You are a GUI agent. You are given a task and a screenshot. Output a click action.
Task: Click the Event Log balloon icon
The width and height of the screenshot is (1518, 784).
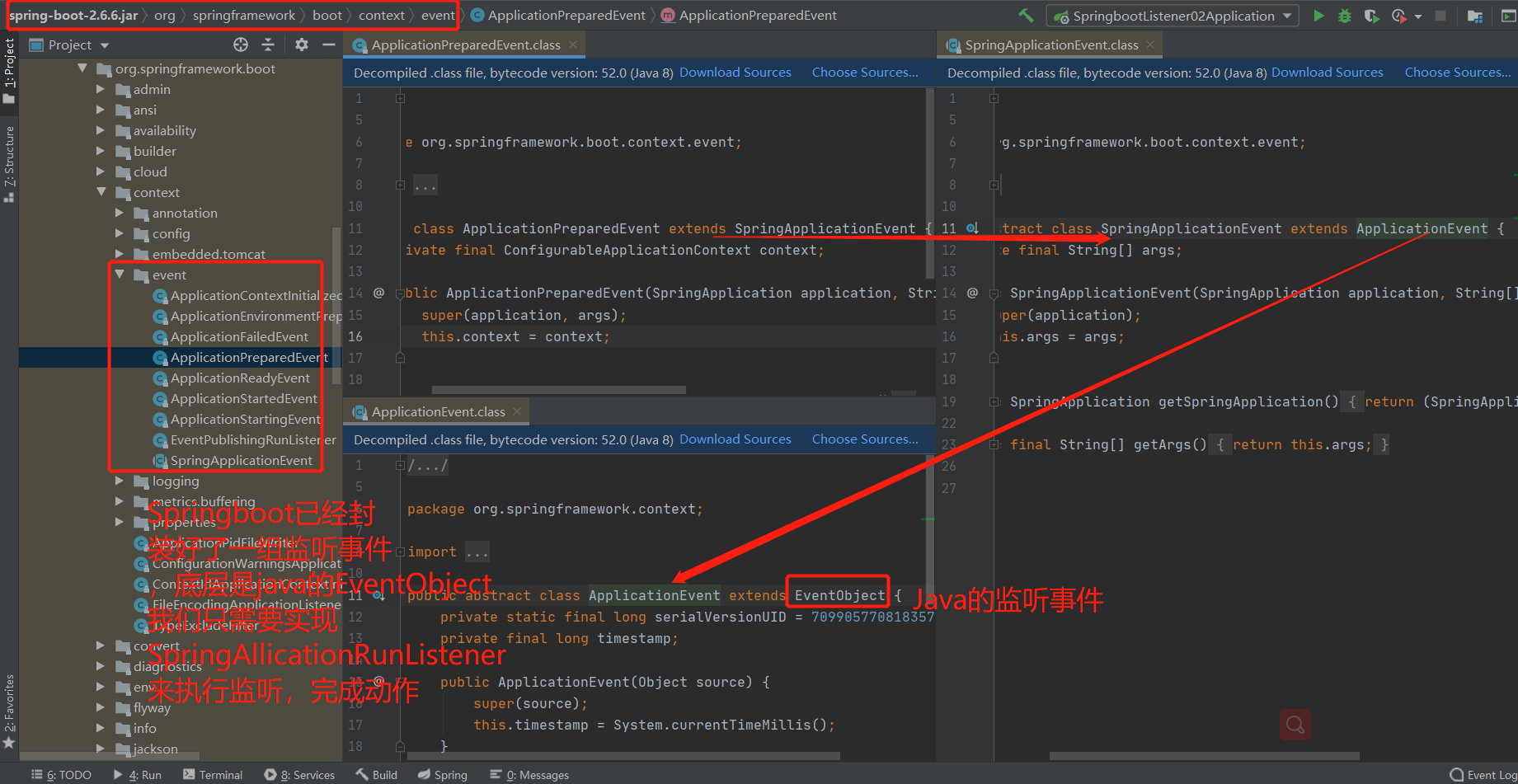(1457, 775)
